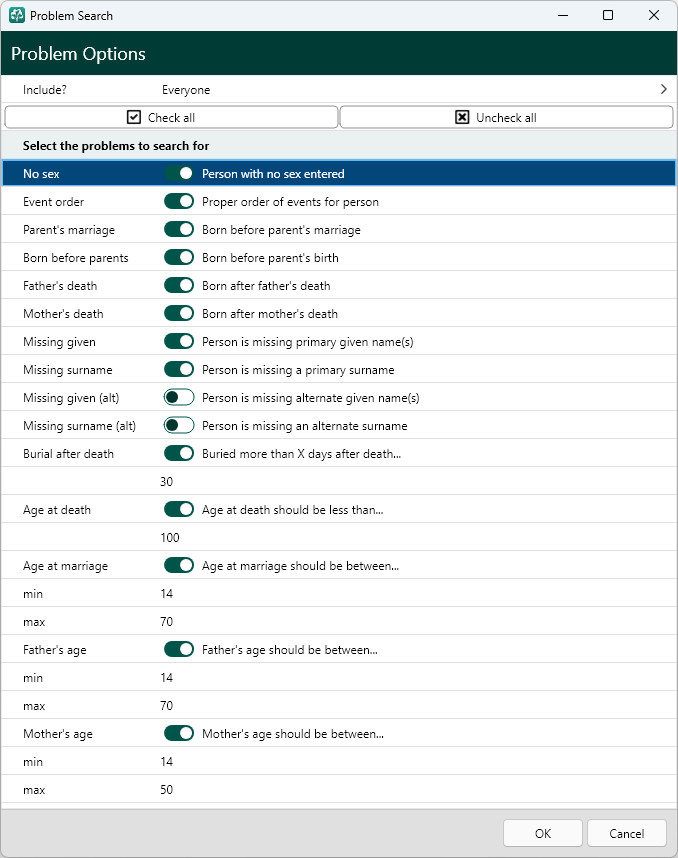Edit Mother's age min value 14
Viewport: 678px width, 858px height.
click(166, 762)
